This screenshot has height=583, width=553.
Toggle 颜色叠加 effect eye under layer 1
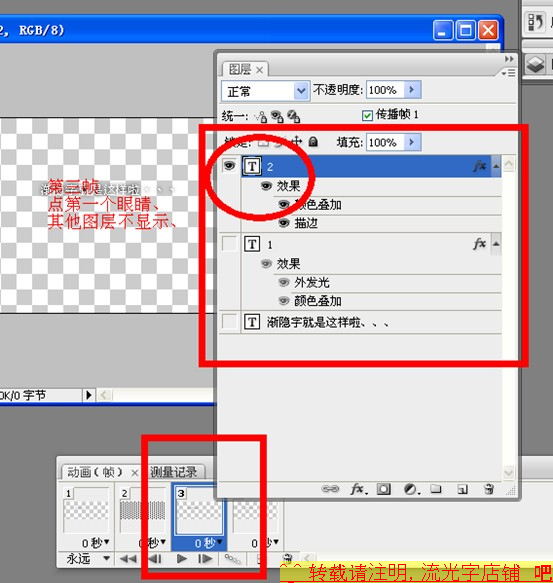coord(284,301)
